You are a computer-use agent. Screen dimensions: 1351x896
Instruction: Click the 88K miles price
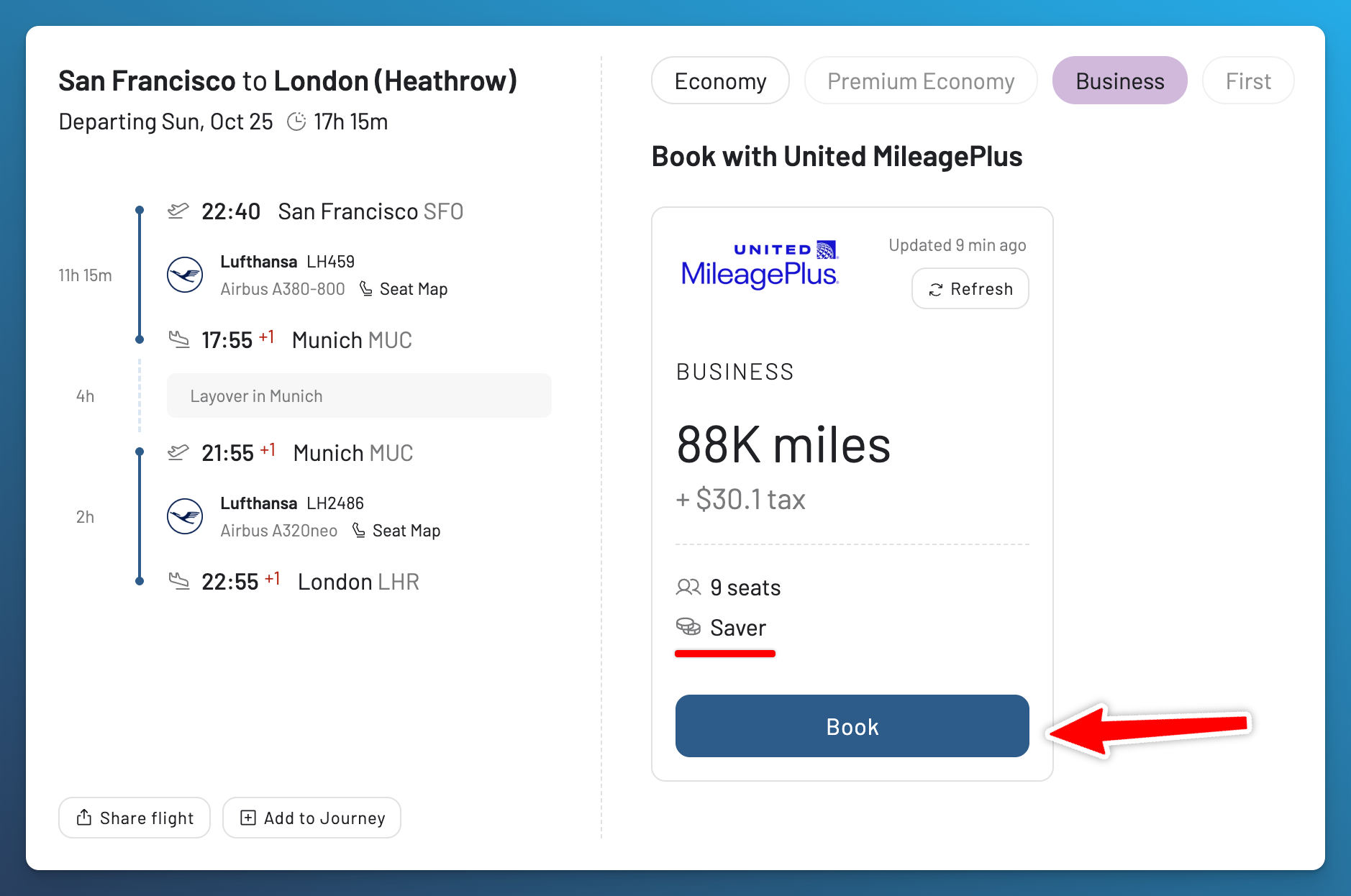click(783, 445)
